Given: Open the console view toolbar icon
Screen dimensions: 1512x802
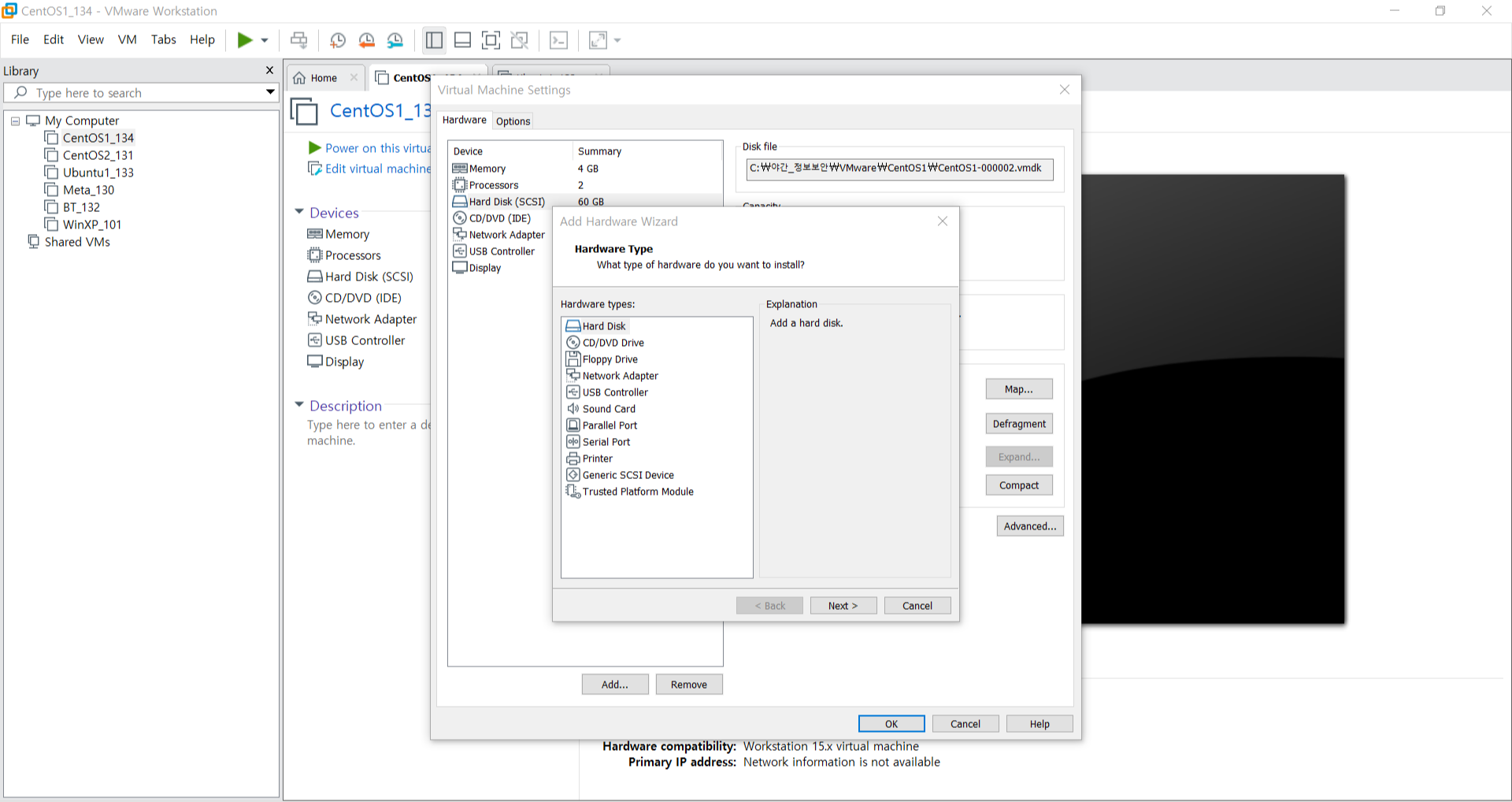Looking at the screenshot, I should coord(558,40).
